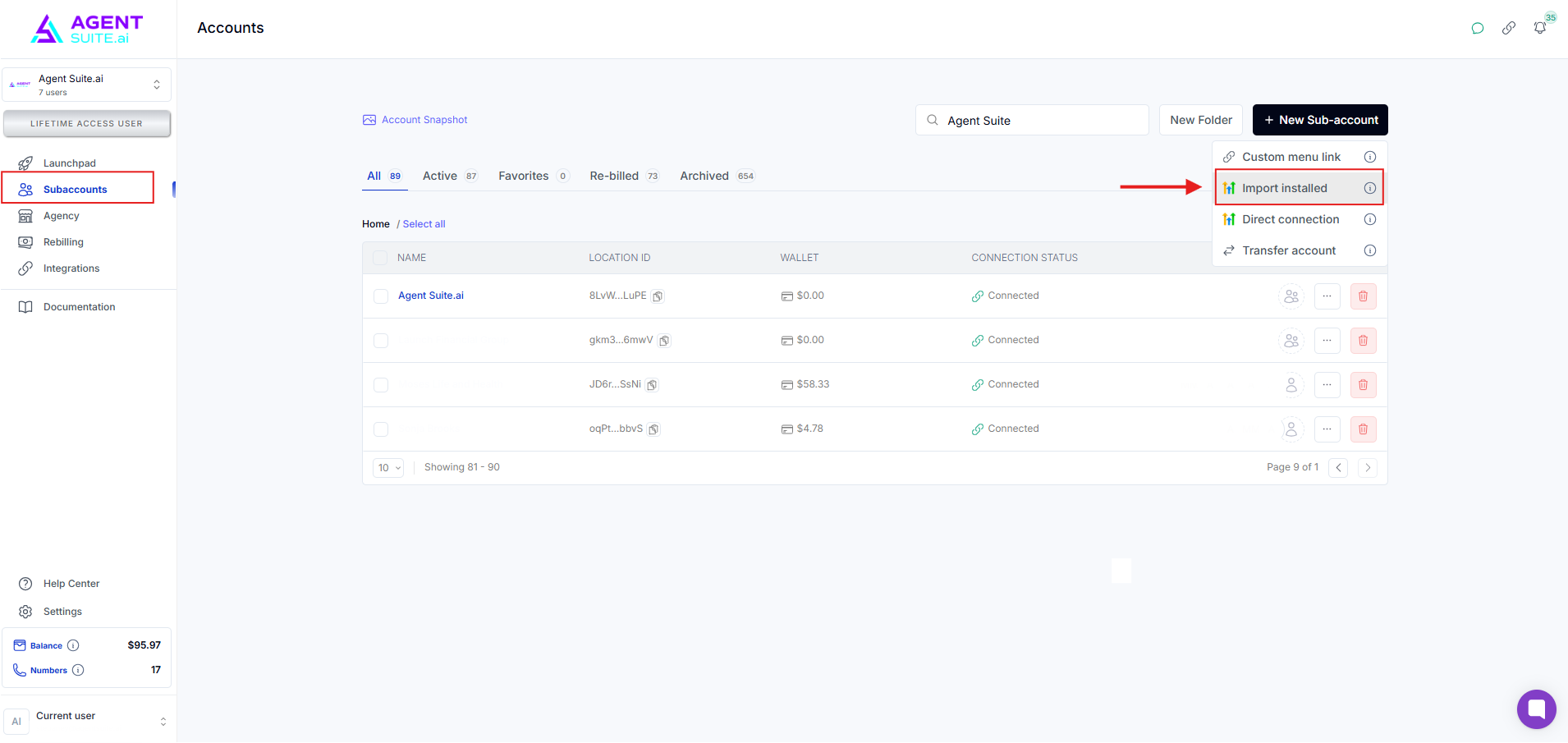Show info for Transfer account
This screenshot has height=743, width=1568.
(x=1370, y=250)
